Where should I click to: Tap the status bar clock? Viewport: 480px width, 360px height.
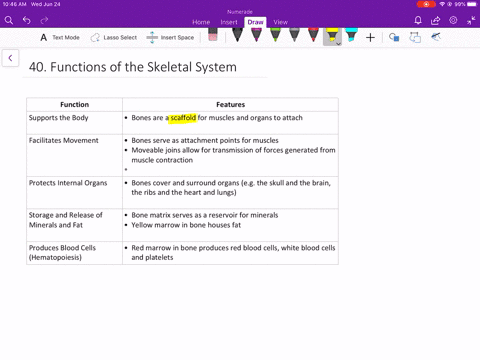coord(14,4)
